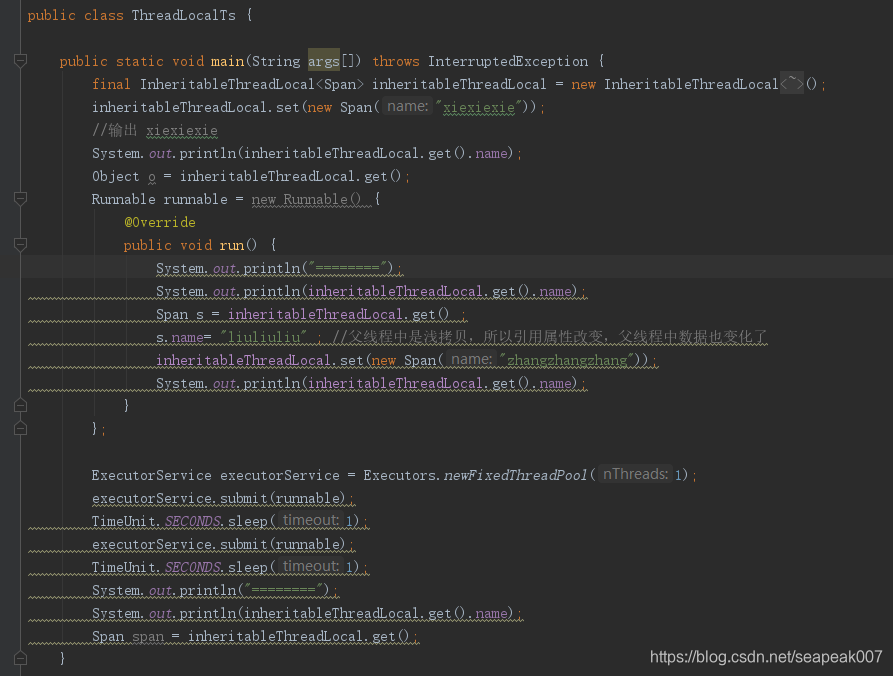Click the string "liuliuliu"
Viewport: 893px width, 676px height.
pyautogui.click(x=264, y=337)
